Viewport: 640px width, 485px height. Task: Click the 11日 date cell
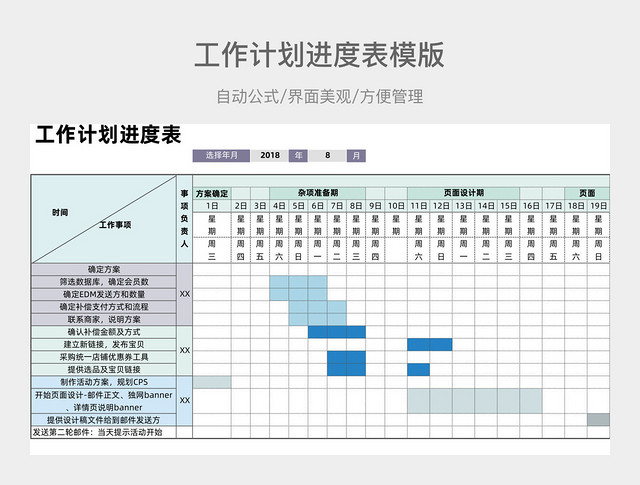pos(418,206)
